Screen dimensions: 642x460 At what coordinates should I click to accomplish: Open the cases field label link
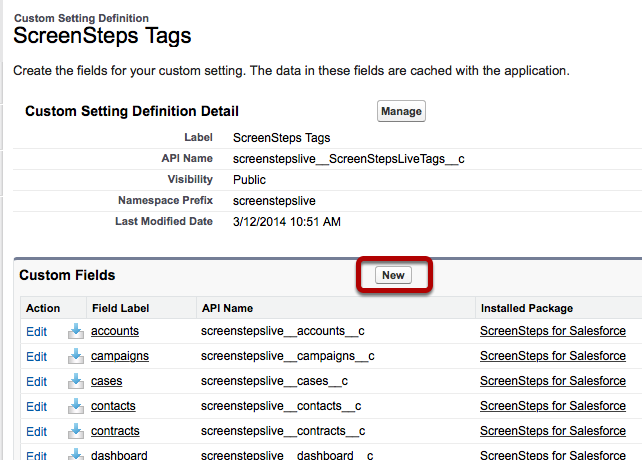(x=106, y=381)
